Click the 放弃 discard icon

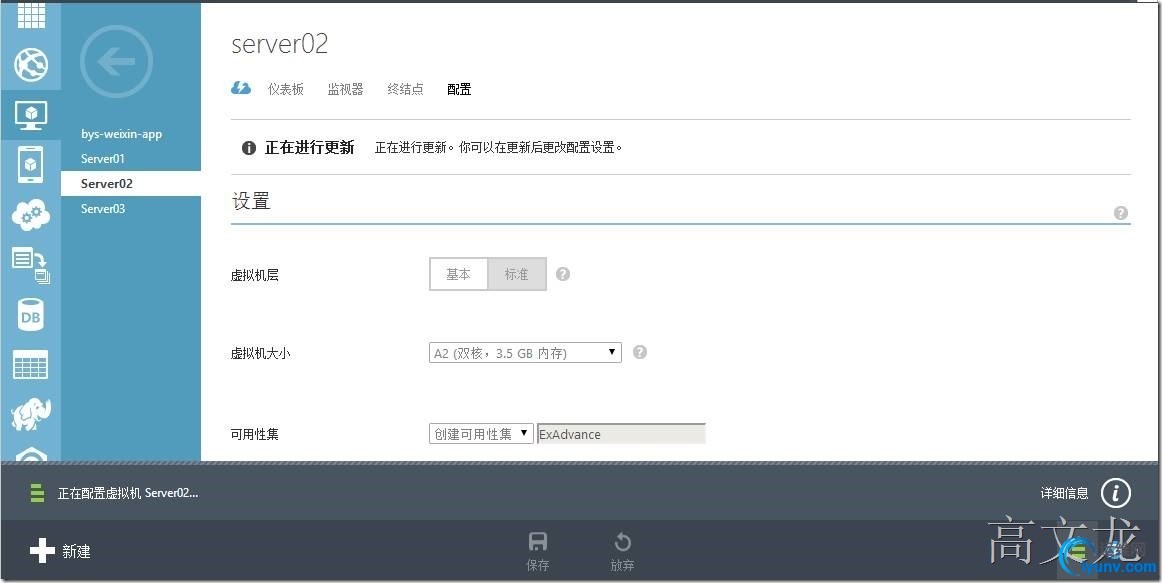tap(622, 542)
